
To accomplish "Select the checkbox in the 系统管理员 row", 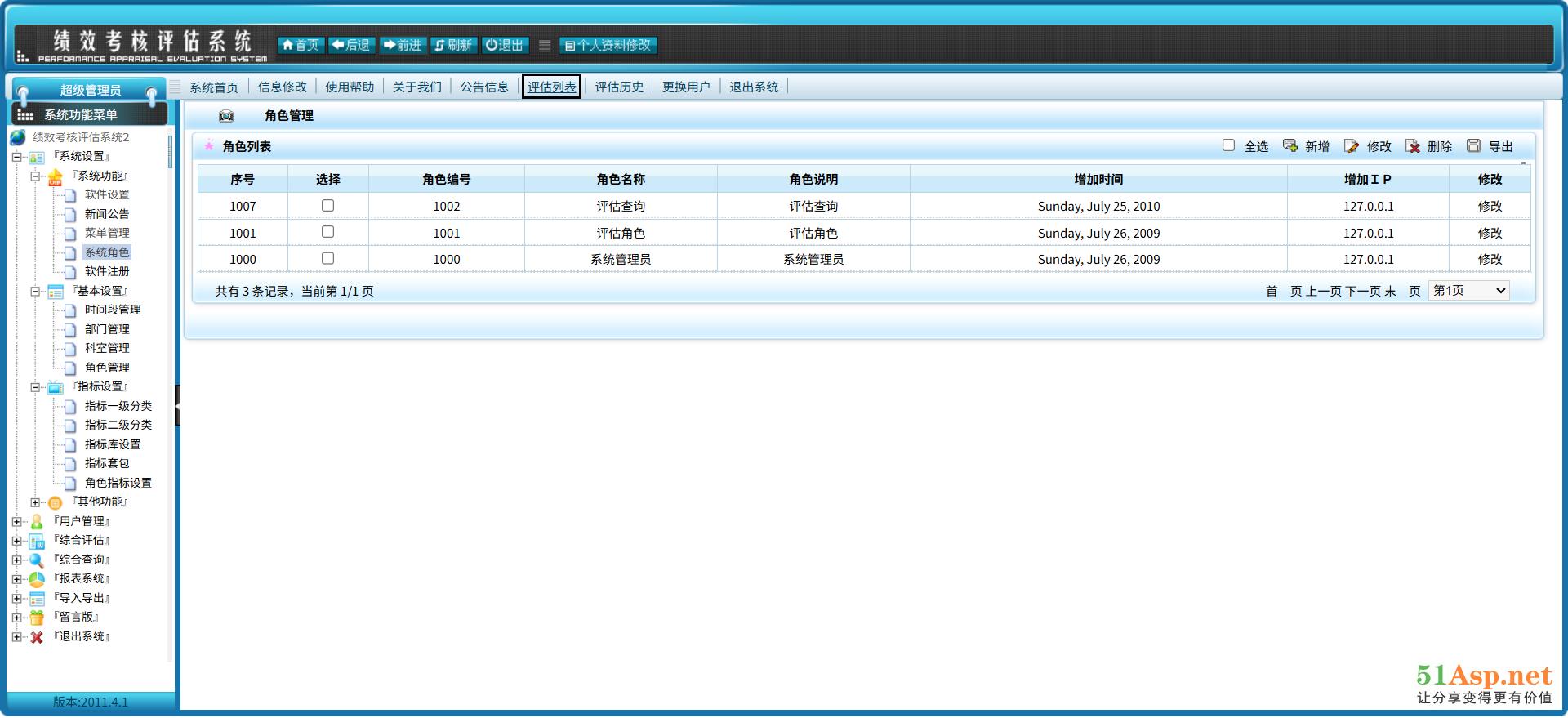I will [x=327, y=258].
